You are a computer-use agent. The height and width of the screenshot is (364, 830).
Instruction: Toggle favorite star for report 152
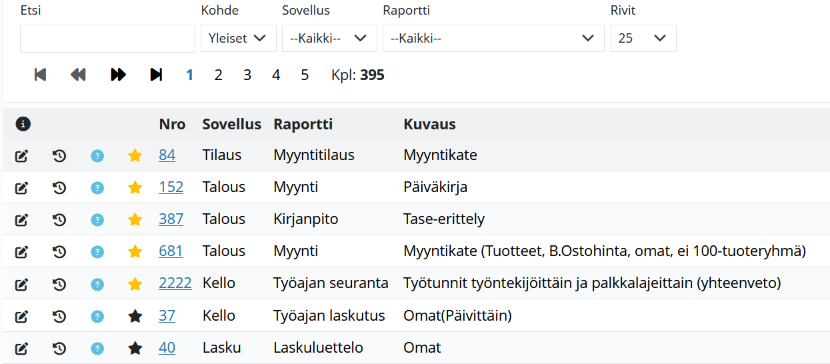point(136,187)
